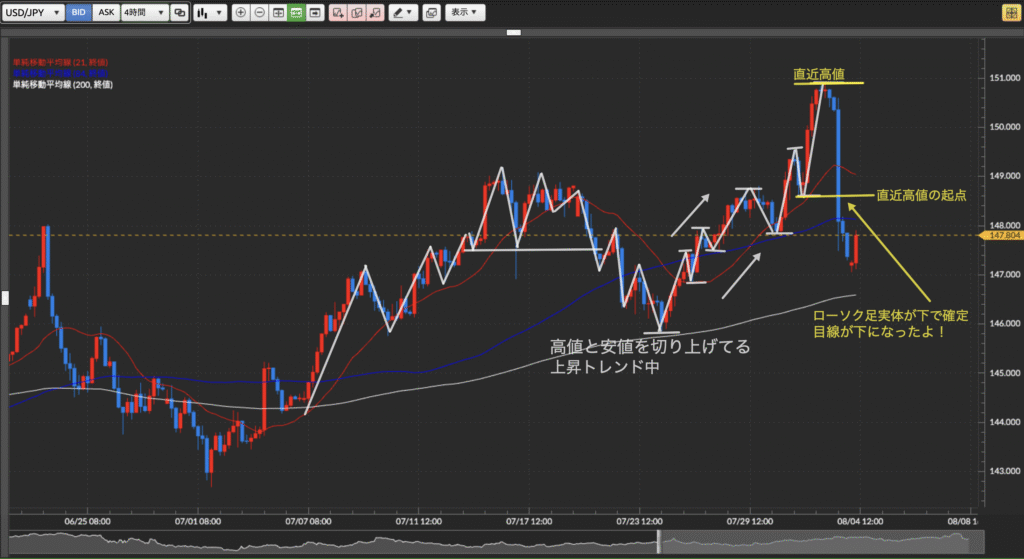1024x559 pixels.
Task: Click the fit chart width icon
Action: [x=278, y=12]
